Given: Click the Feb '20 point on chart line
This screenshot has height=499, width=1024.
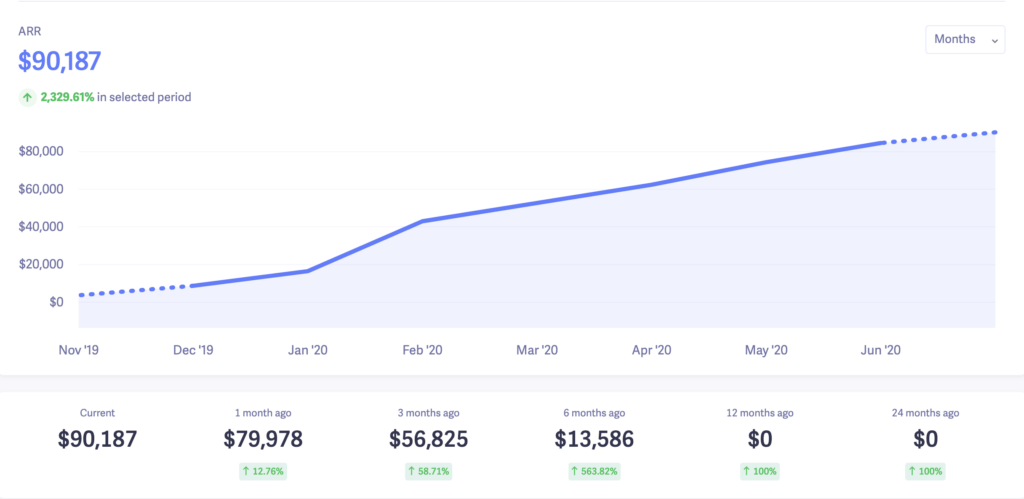Looking at the screenshot, I should click(423, 221).
